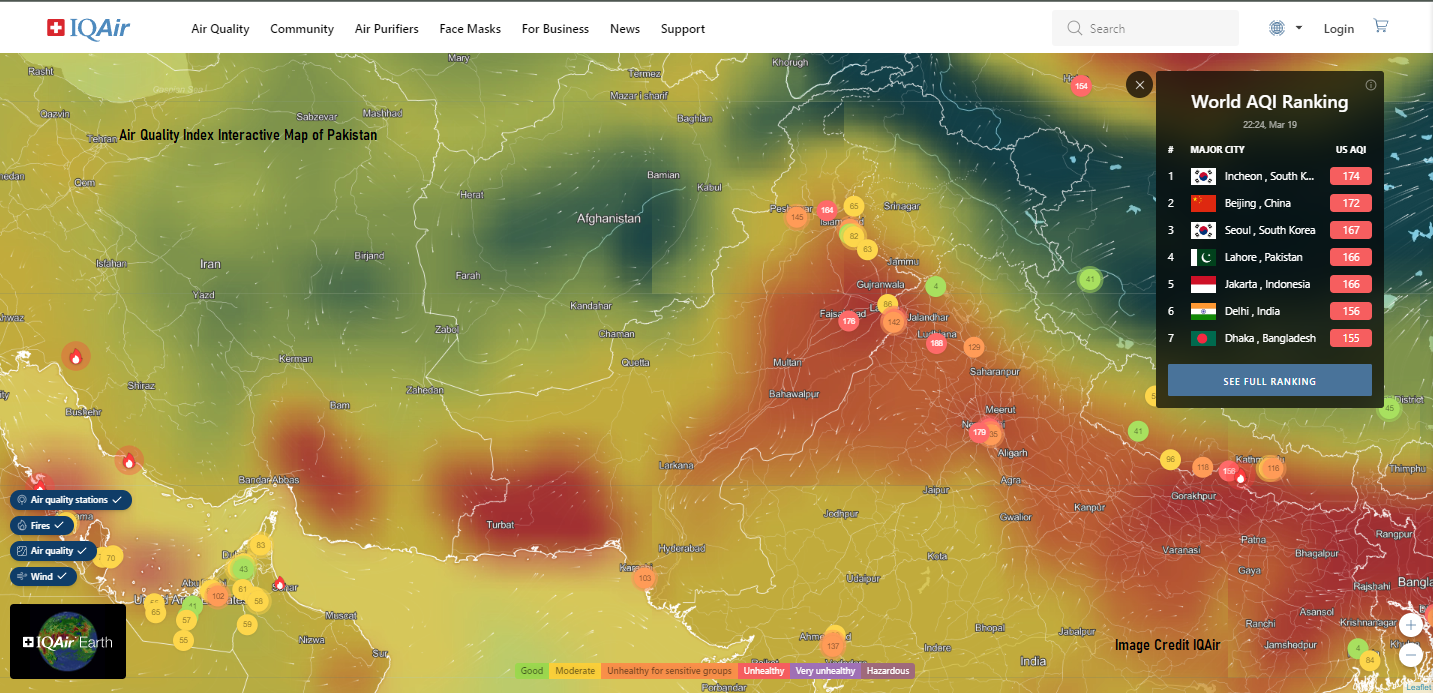
Task: Toggle the Air quality stations layer
Action: 71,499
